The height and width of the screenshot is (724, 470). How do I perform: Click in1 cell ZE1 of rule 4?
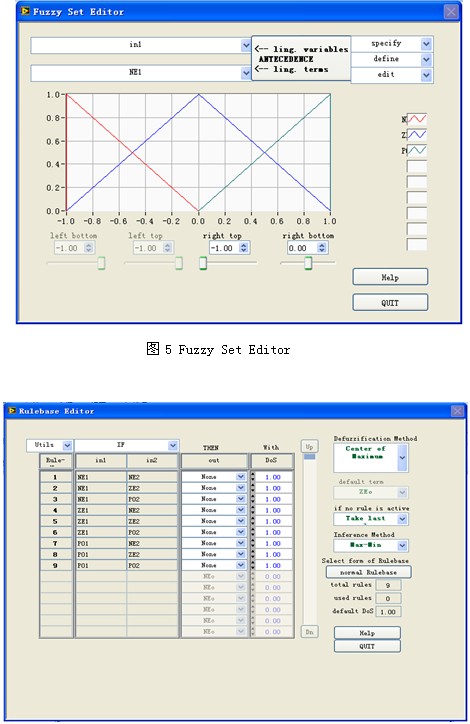(x=101, y=510)
